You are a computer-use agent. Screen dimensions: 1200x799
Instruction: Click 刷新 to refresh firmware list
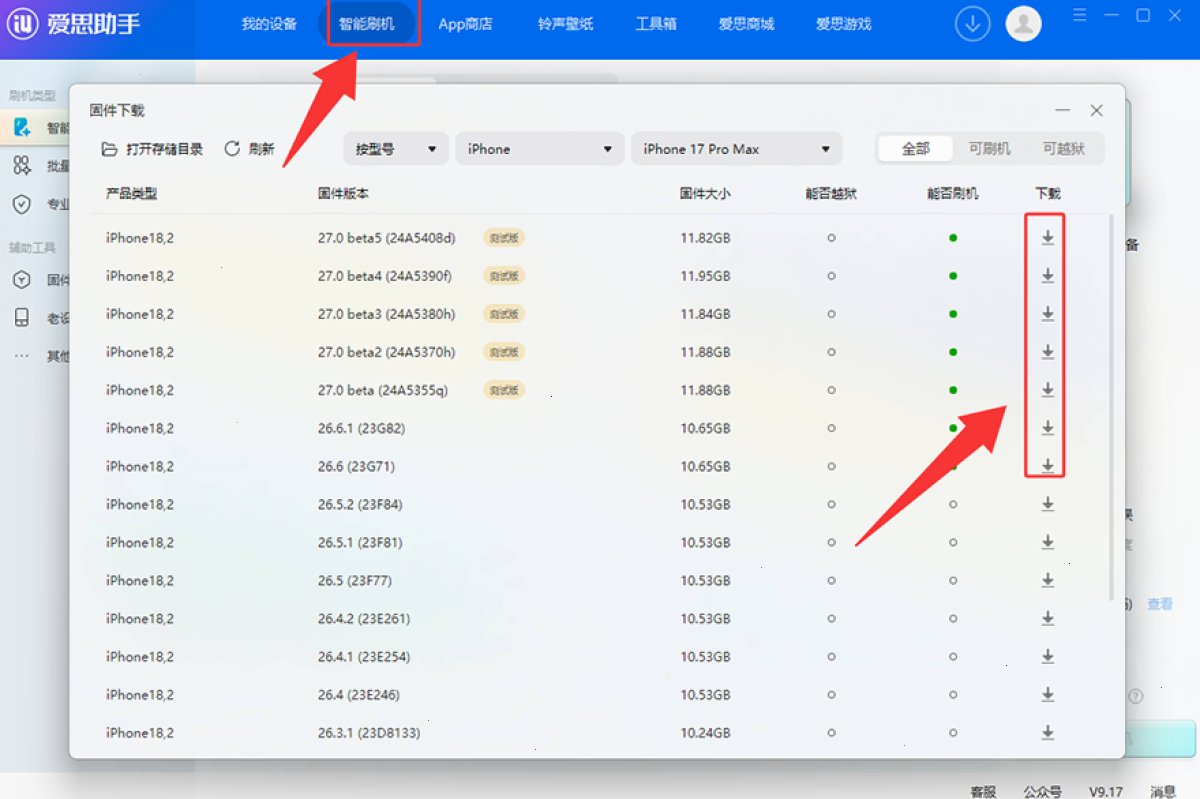tap(249, 149)
